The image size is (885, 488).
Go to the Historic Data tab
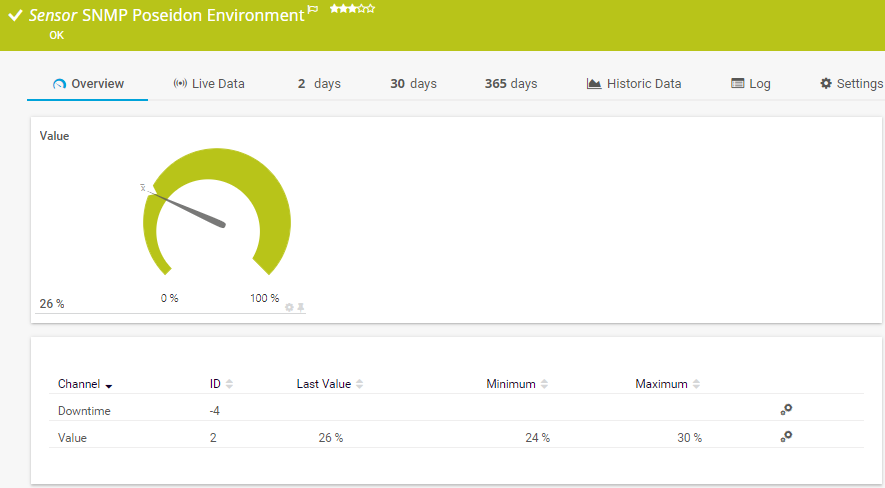click(634, 84)
